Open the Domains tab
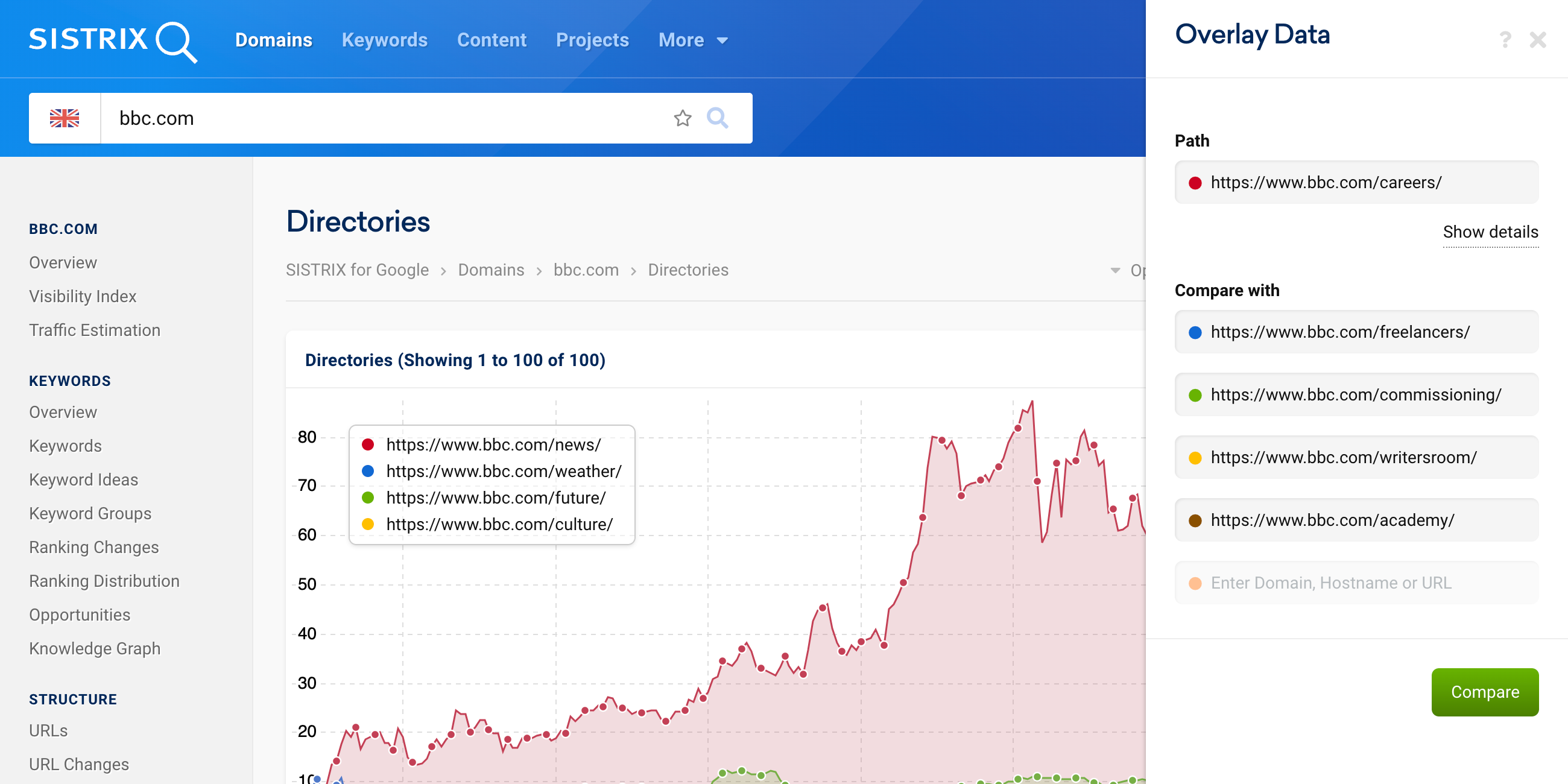 click(273, 40)
